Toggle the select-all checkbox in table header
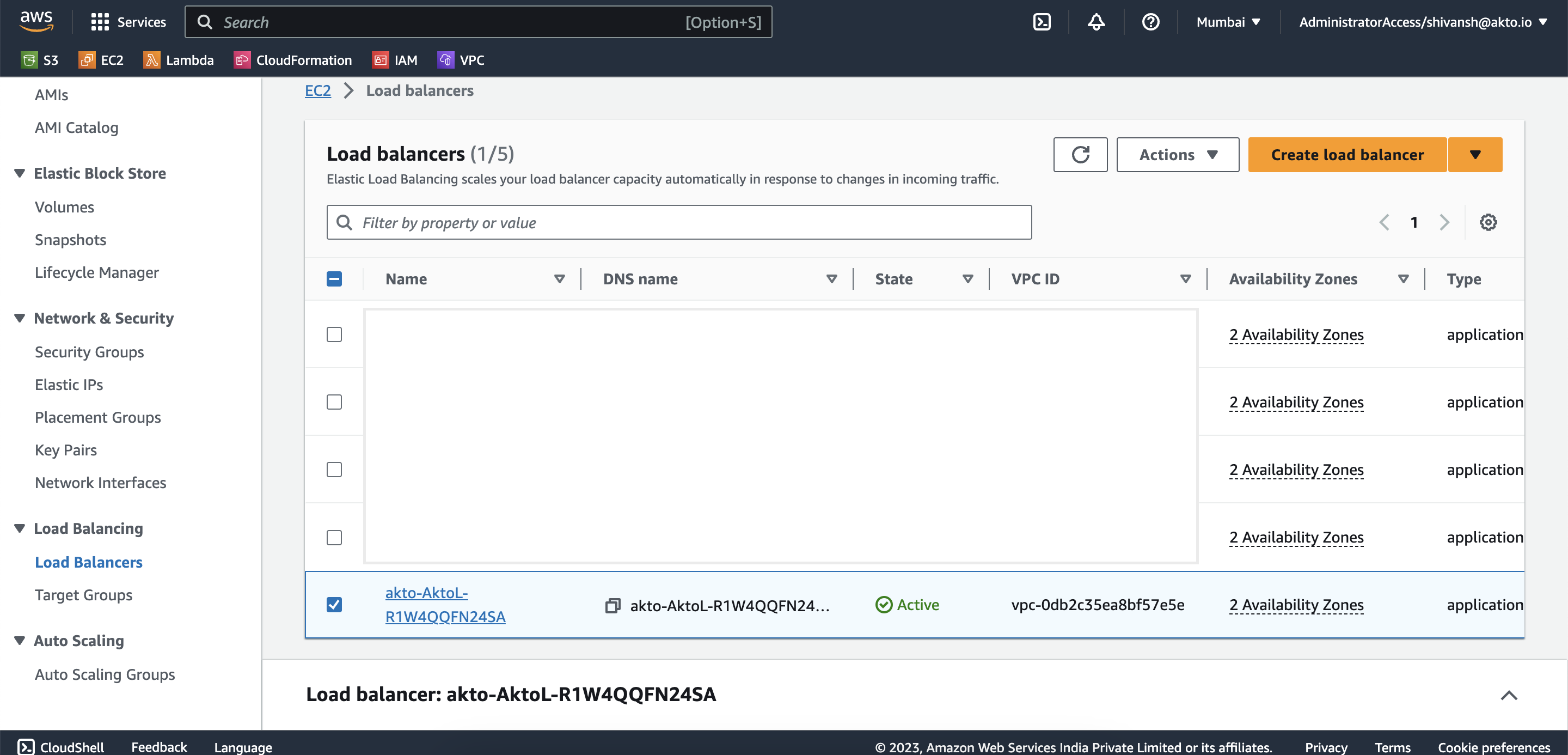This screenshot has height=755, width=1568. tap(334, 278)
